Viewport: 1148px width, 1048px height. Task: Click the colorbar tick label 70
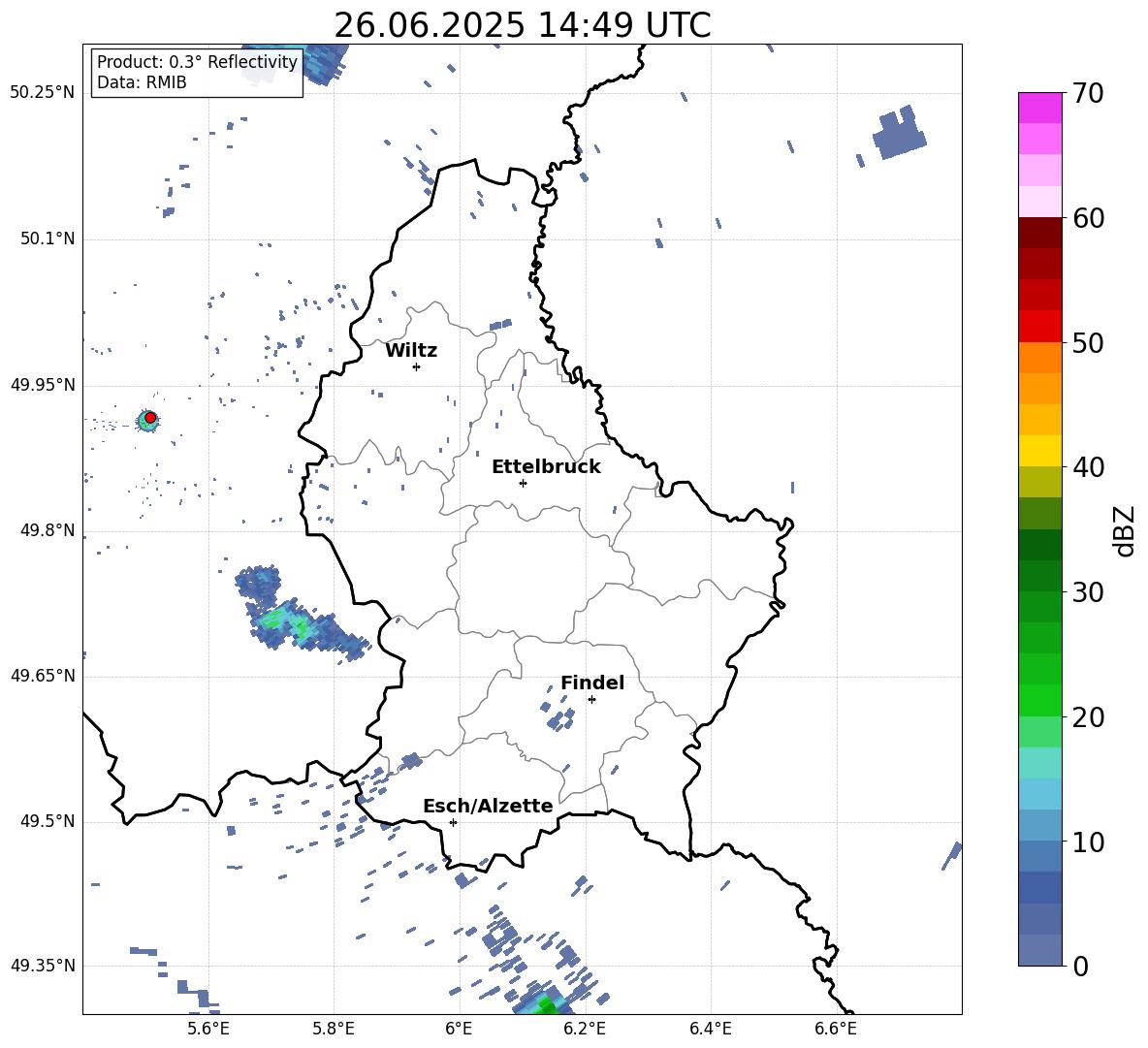coord(1088,94)
